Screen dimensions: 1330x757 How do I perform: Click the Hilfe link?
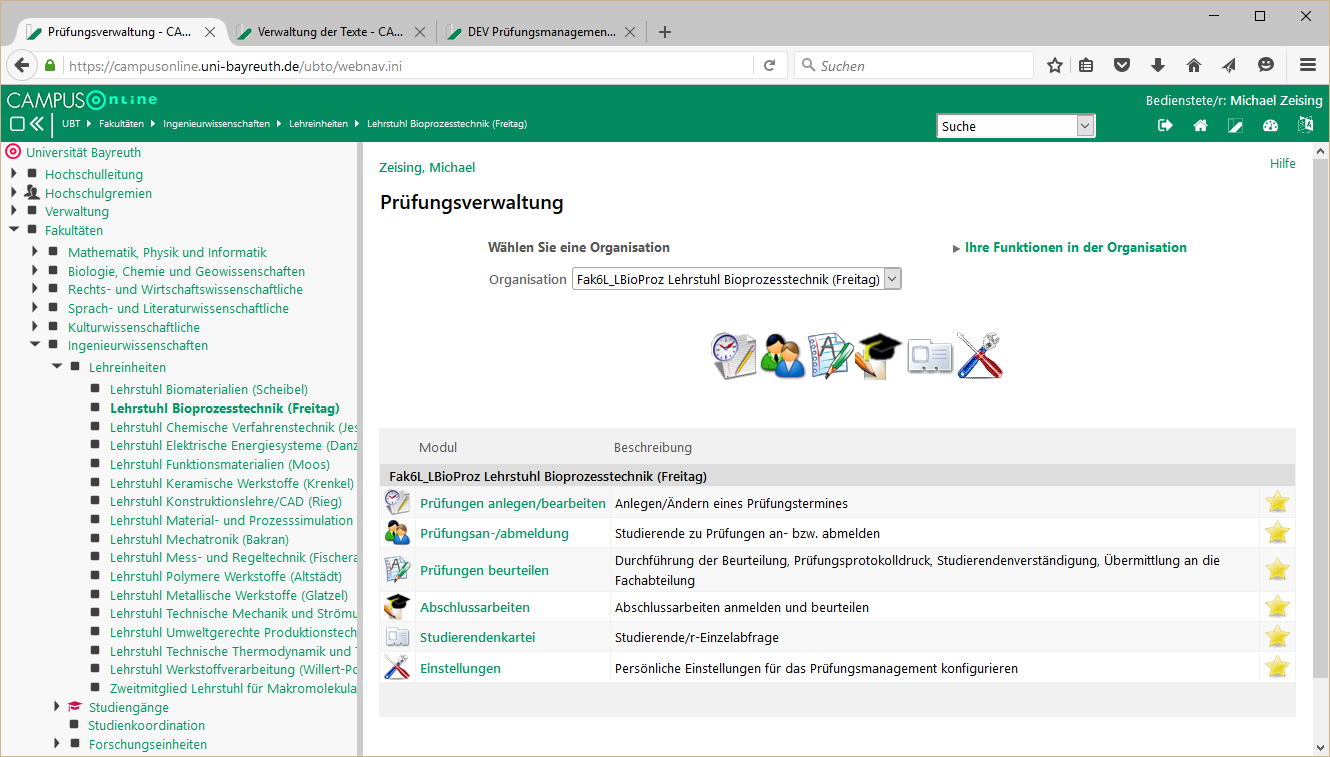(1283, 163)
